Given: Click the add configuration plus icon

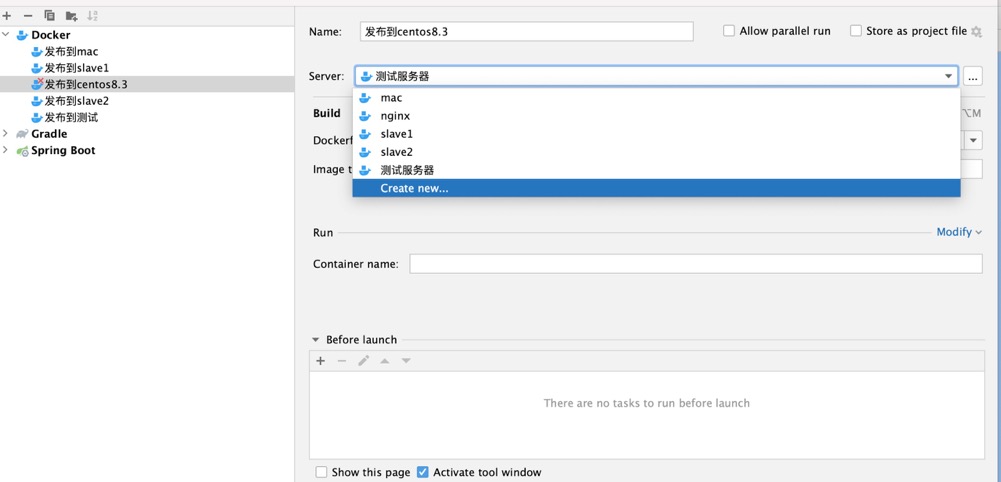Looking at the screenshot, I should [7, 16].
